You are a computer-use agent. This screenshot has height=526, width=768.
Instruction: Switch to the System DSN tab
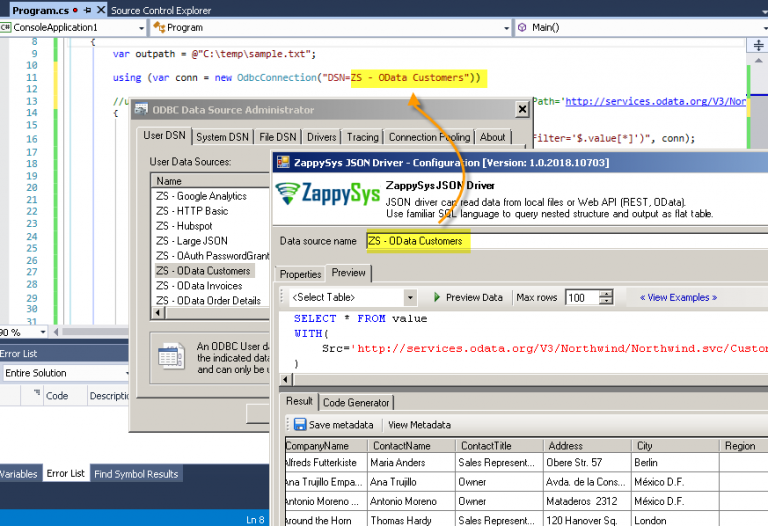click(222, 137)
